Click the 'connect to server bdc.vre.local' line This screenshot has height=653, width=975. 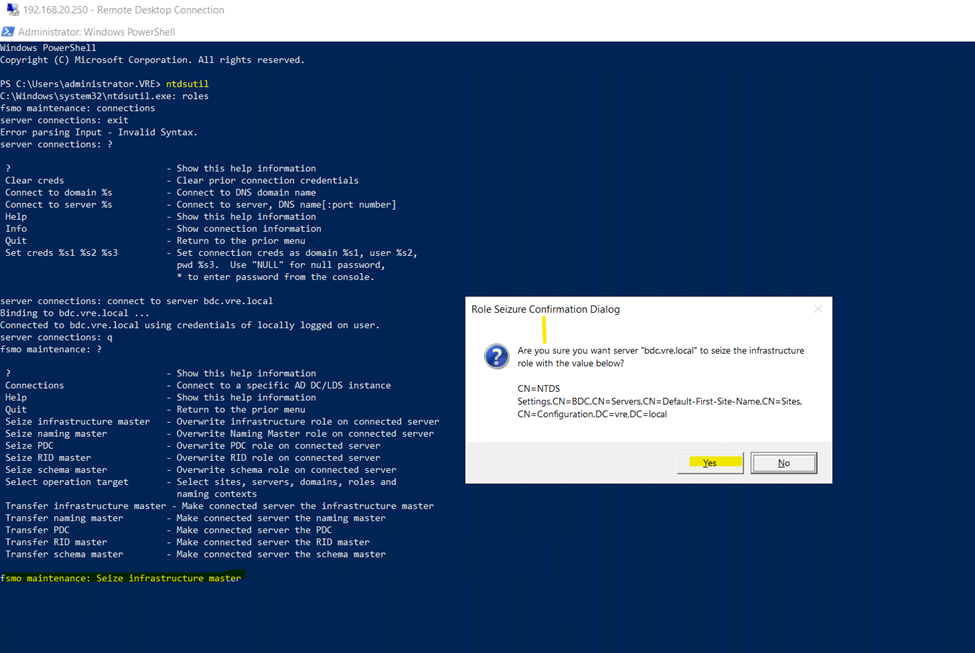136,301
